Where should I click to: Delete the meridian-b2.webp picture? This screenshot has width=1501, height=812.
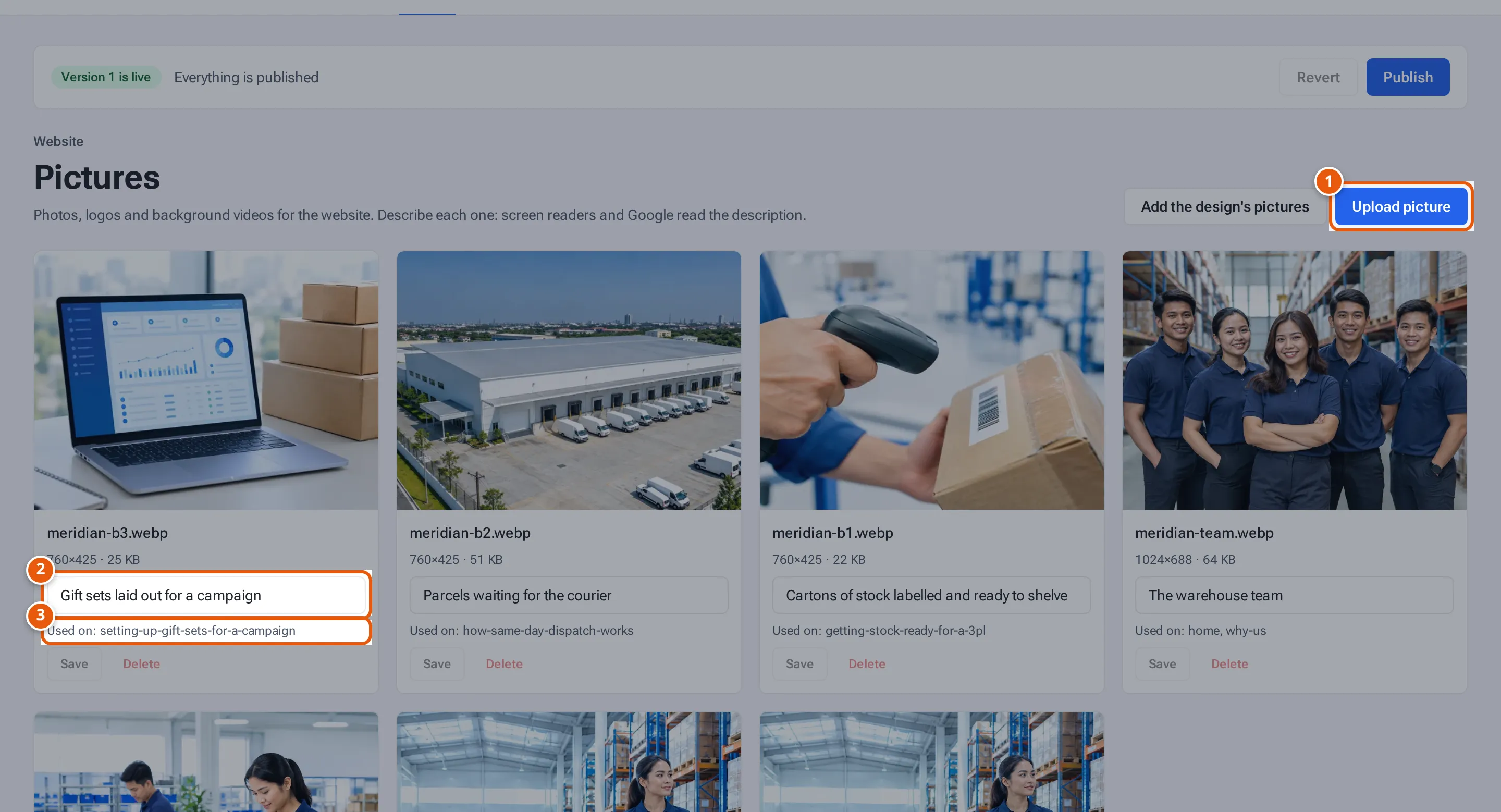click(x=504, y=663)
